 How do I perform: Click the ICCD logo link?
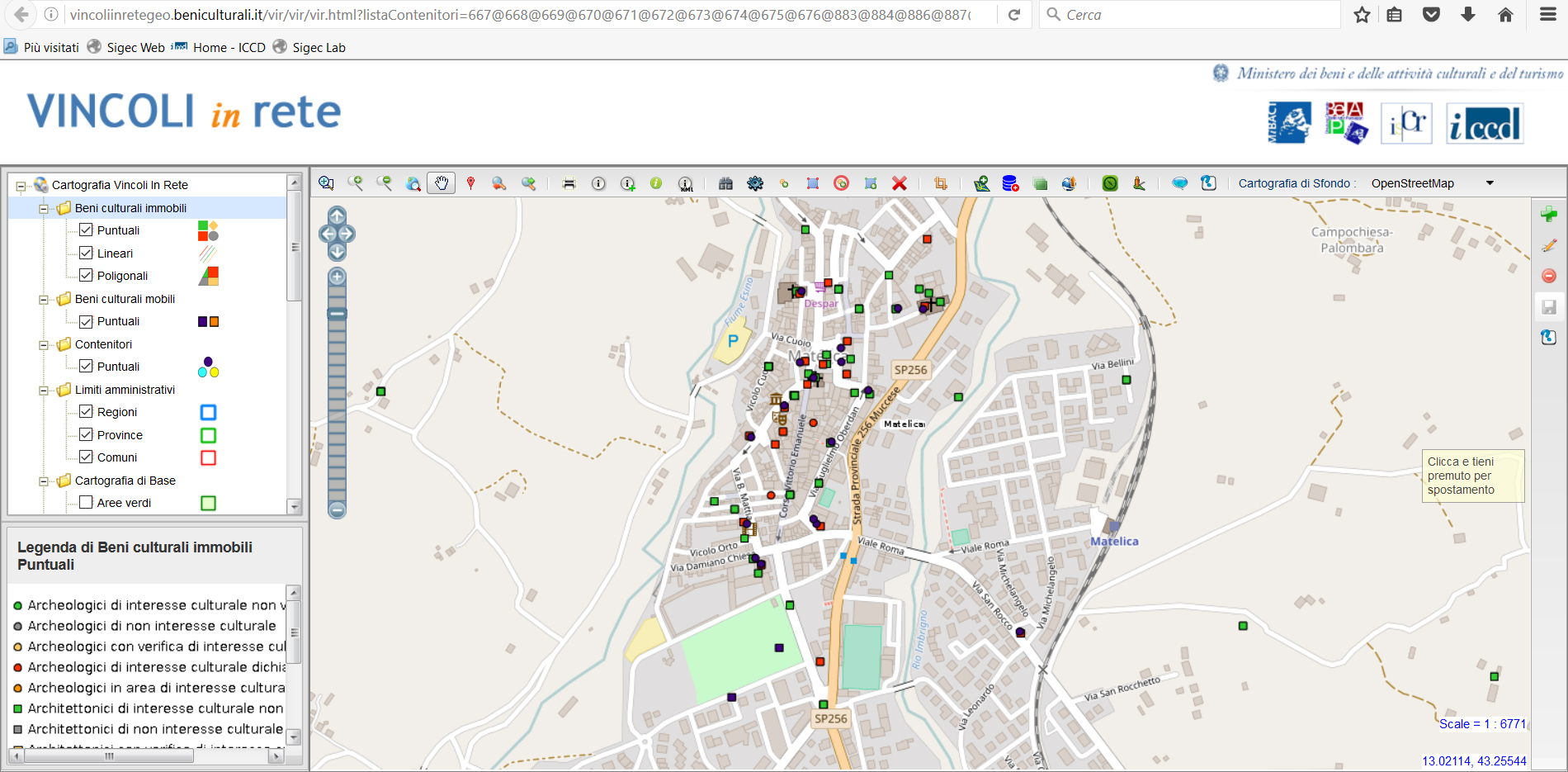click(x=1485, y=124)
